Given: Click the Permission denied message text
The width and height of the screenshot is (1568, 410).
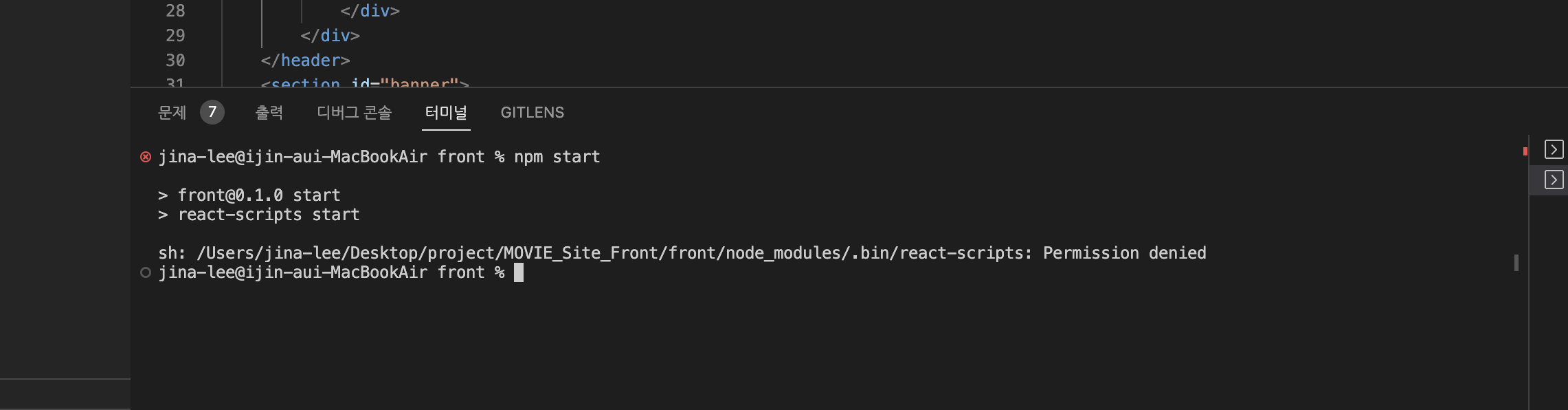Looking at the screenshot, I should 1125,253.
